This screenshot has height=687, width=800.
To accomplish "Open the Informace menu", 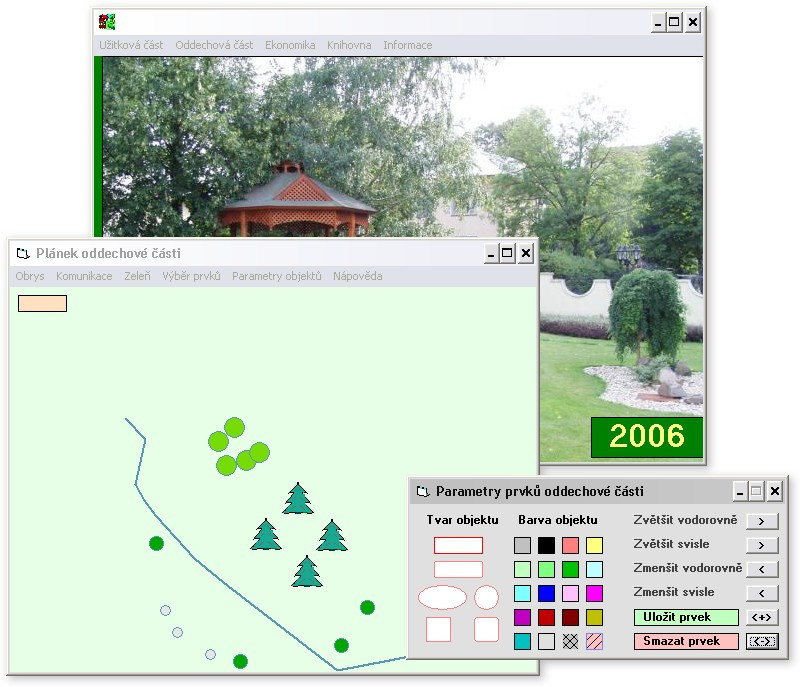I will point(408,45).
